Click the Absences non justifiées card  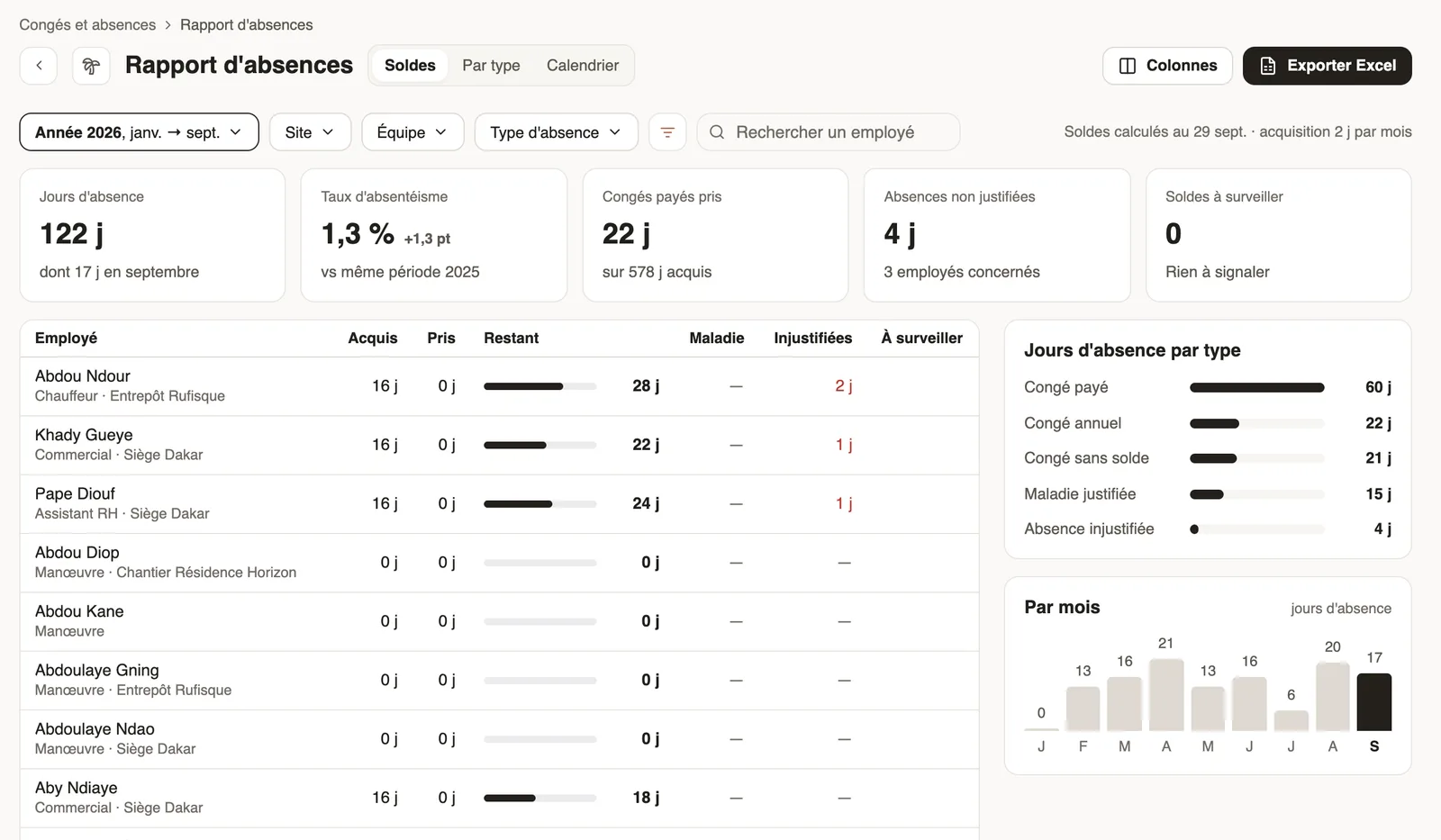[x=997, y=235]
